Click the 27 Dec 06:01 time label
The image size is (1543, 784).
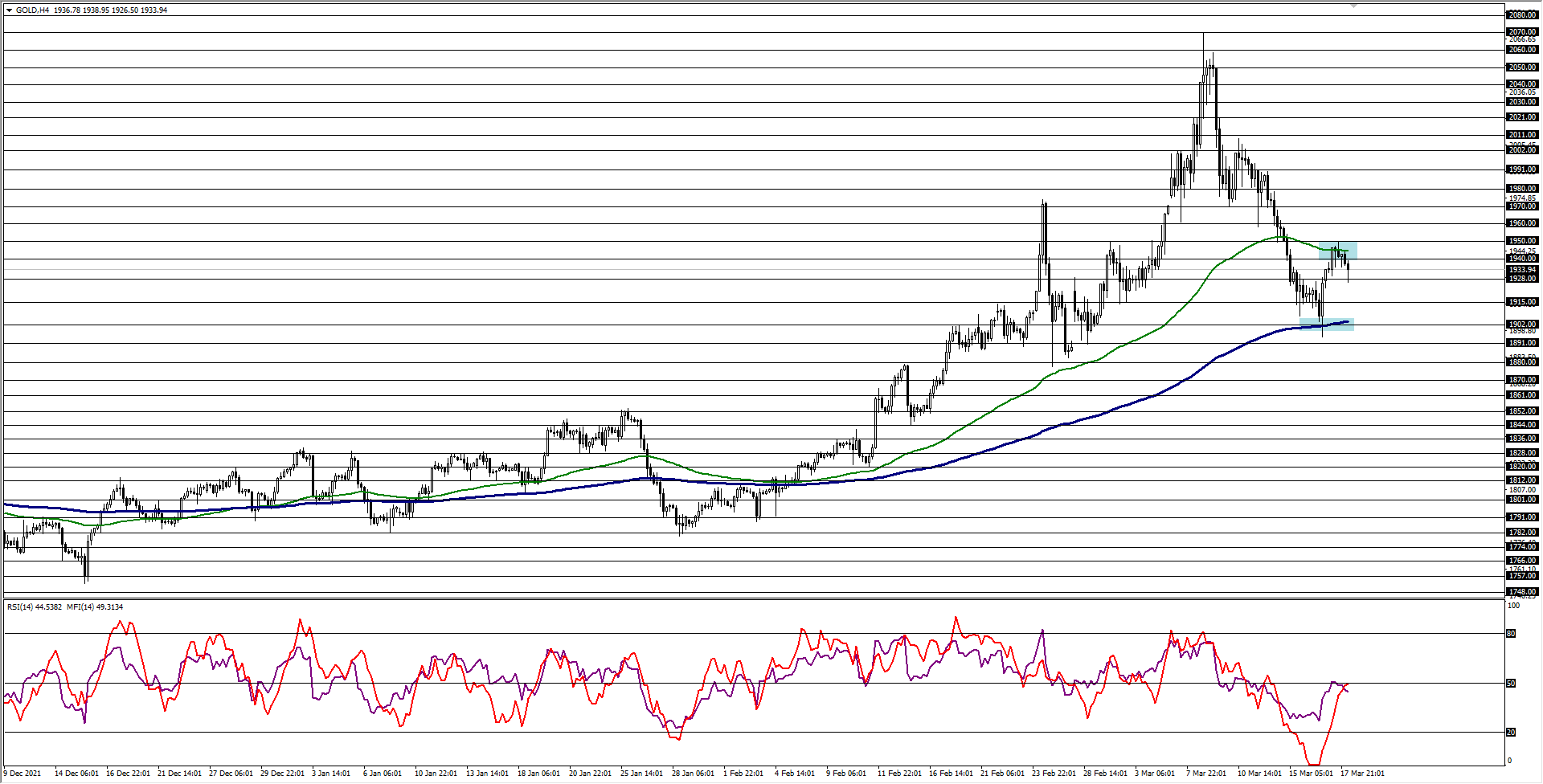tap(231, 774)
